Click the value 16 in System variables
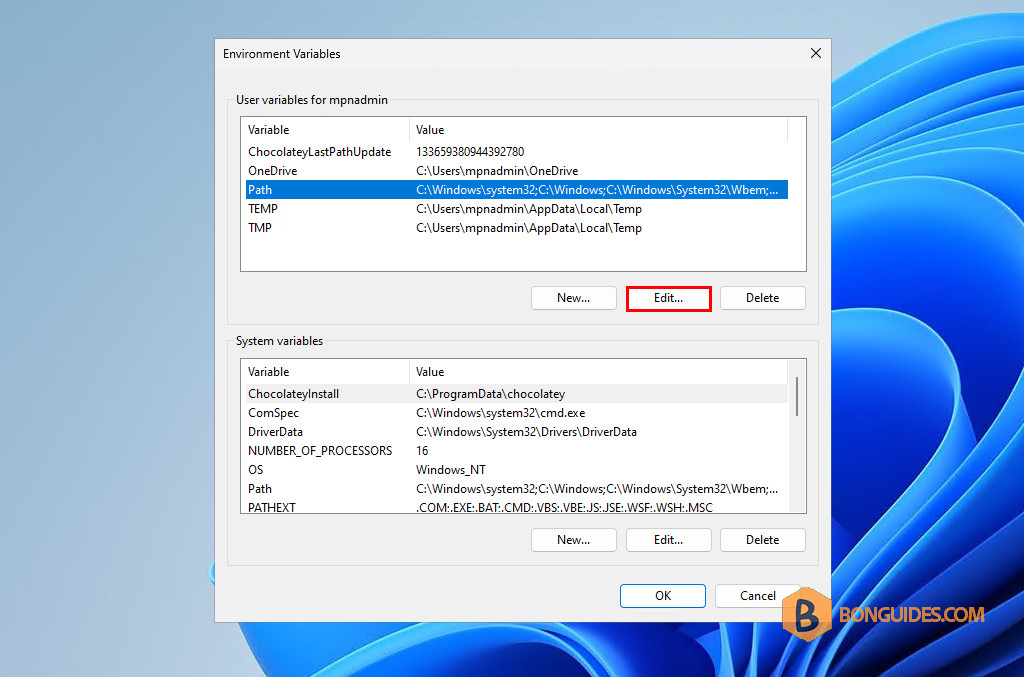 coord(422,450)
